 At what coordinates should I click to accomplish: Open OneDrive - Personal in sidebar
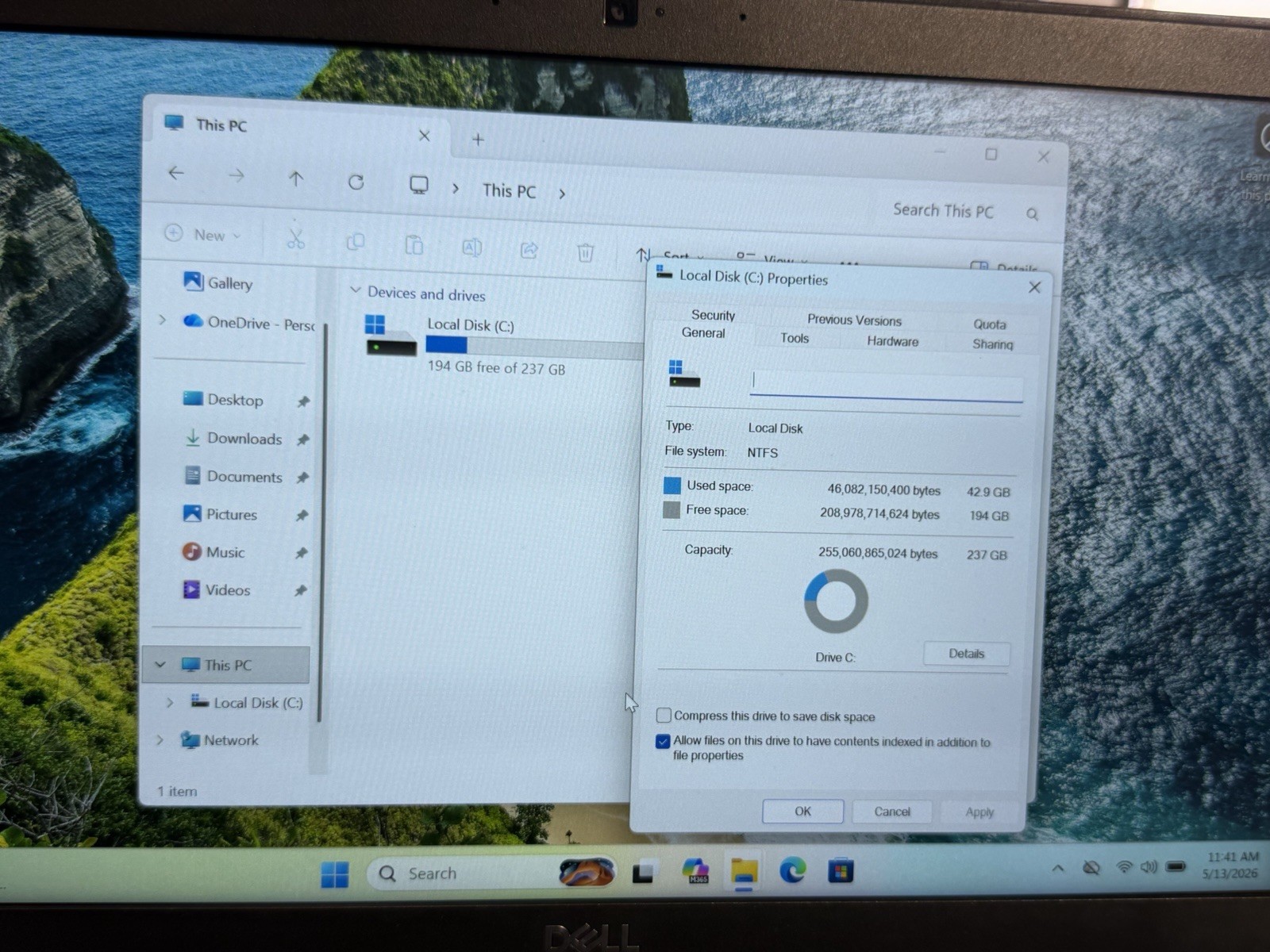coord(248,322)
